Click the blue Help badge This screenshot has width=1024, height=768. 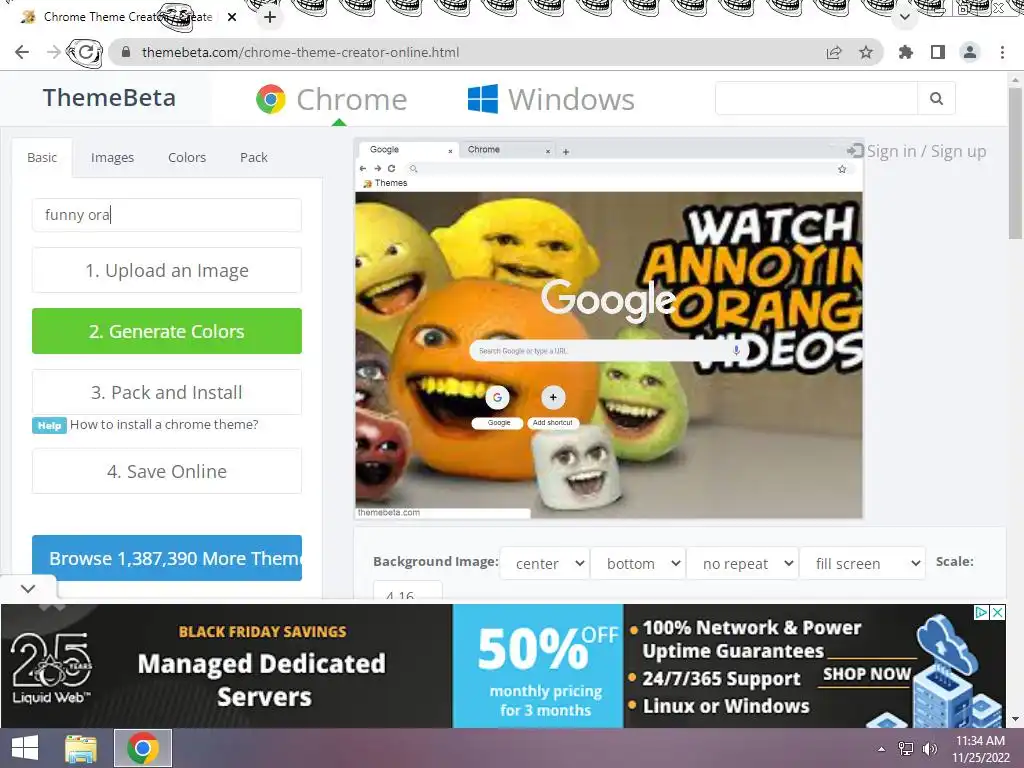pyautogui.click(x=49, y=426)
